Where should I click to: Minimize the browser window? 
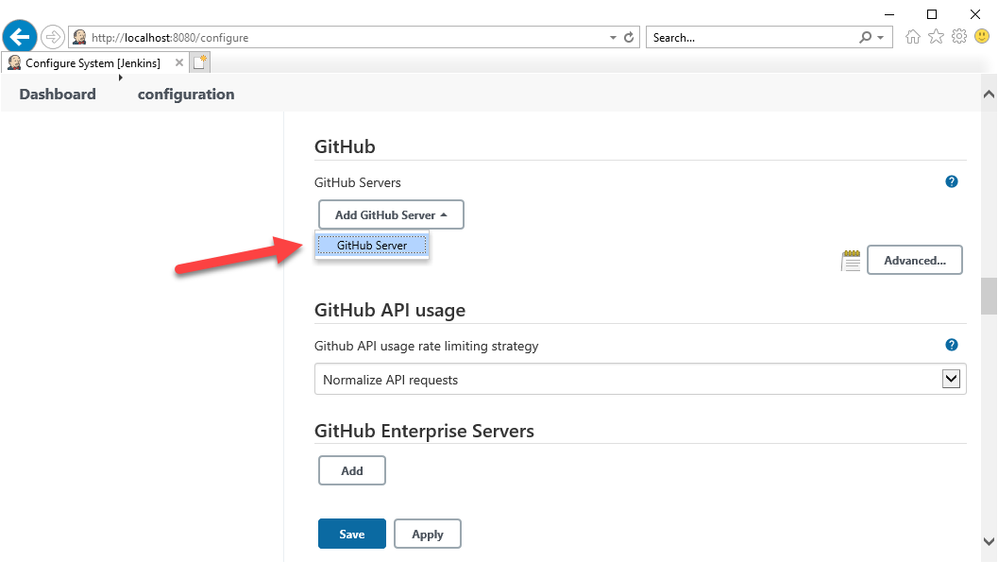889,14
